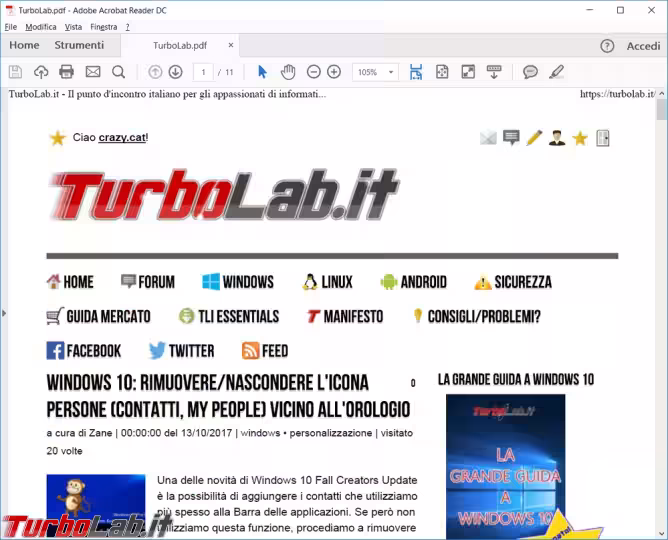Click the fit width scrolling icon
668x540 pixels.
click(x=416, y=72)
